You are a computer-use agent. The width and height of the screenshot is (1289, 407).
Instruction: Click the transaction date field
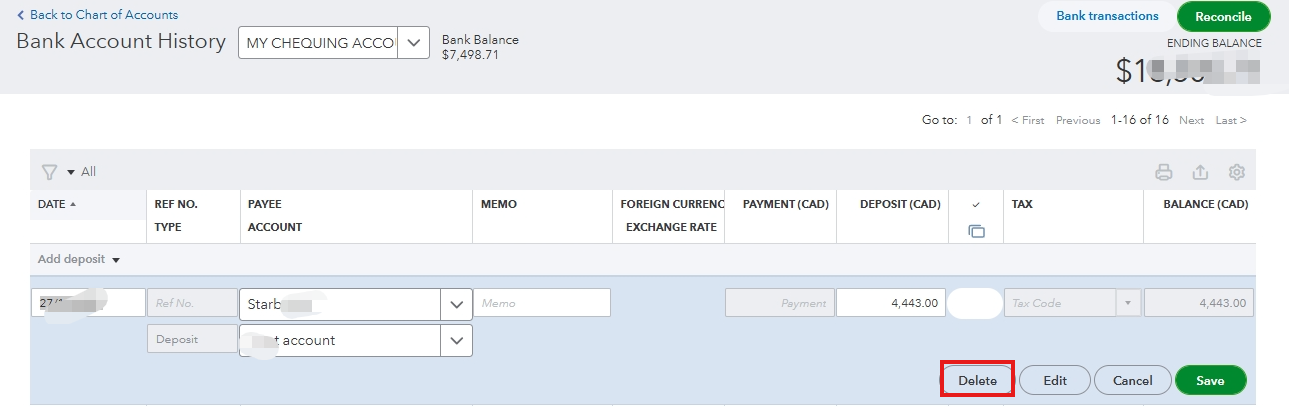pos(88,303)
